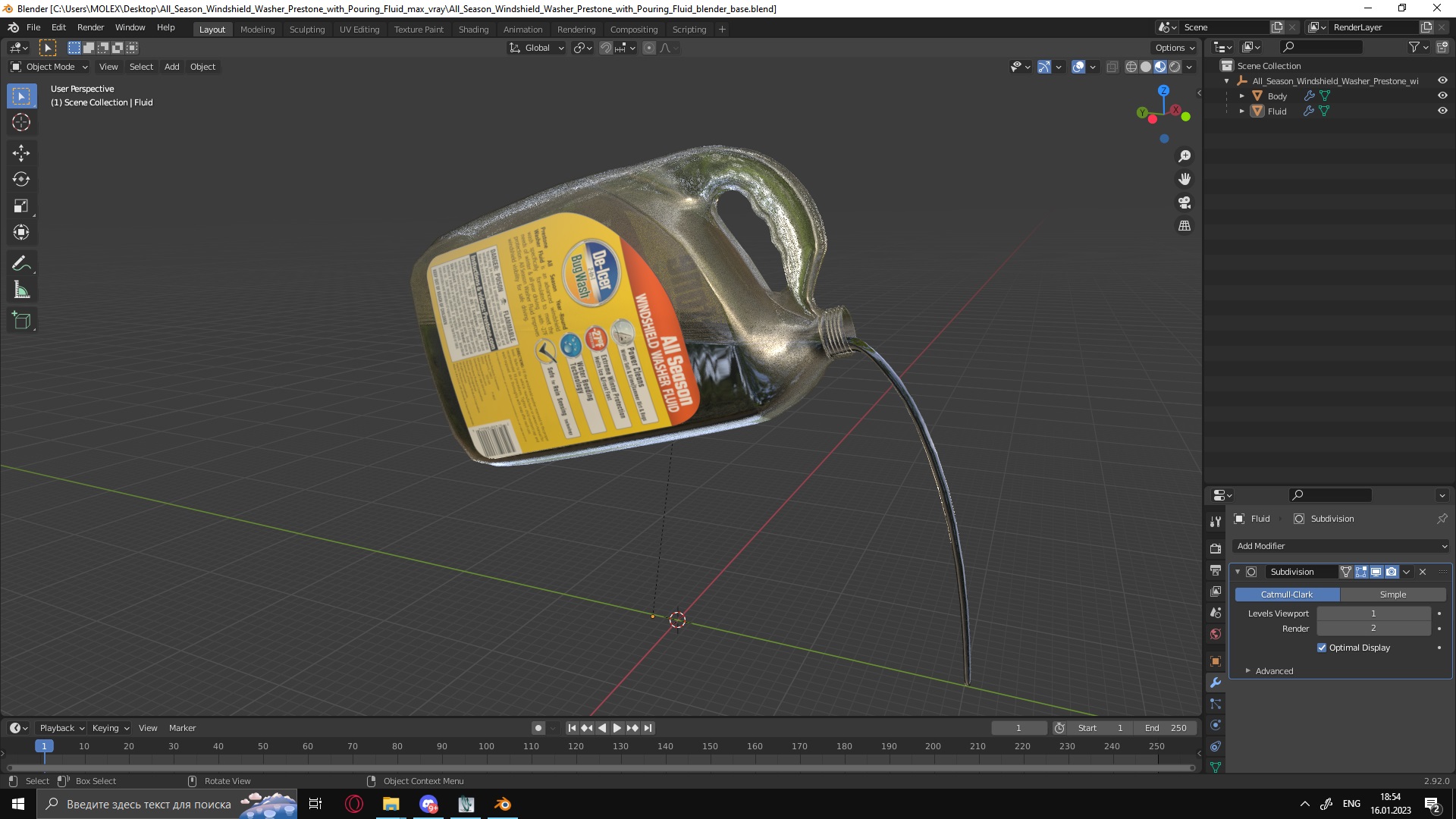The height and width of the screenshot is (819, 1456).
Task: Switch to Shading workspace tab
Action: click(x=473, y=29)
